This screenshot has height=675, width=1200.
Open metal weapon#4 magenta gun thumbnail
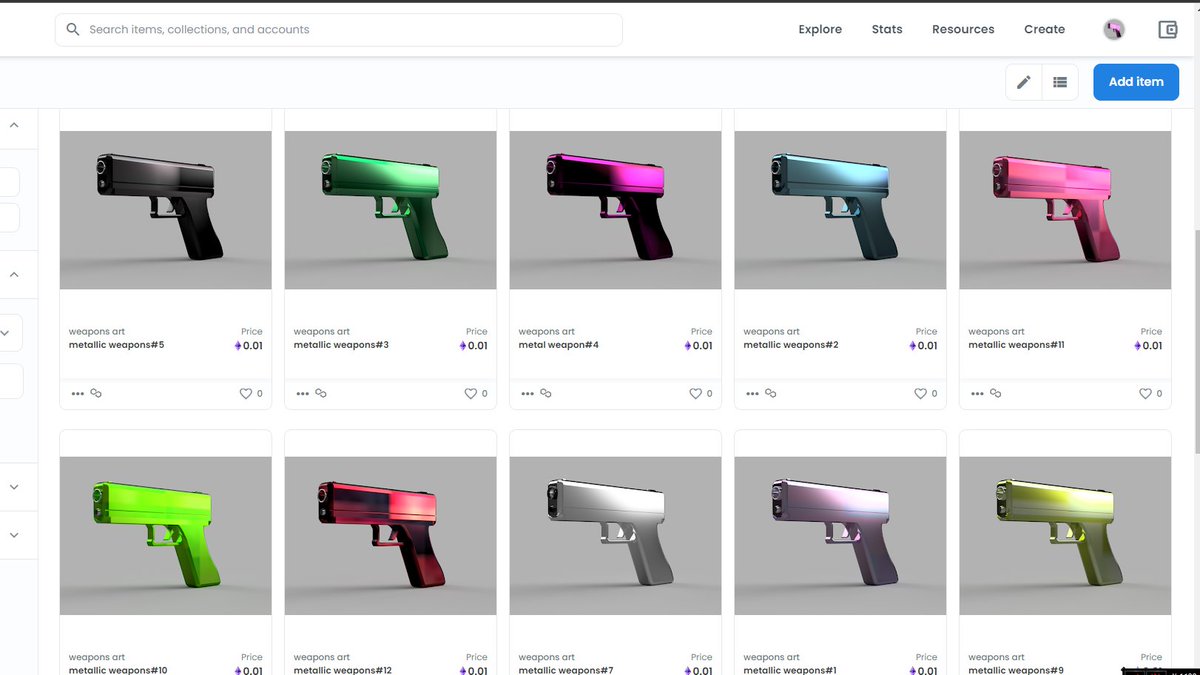(616, 210)
